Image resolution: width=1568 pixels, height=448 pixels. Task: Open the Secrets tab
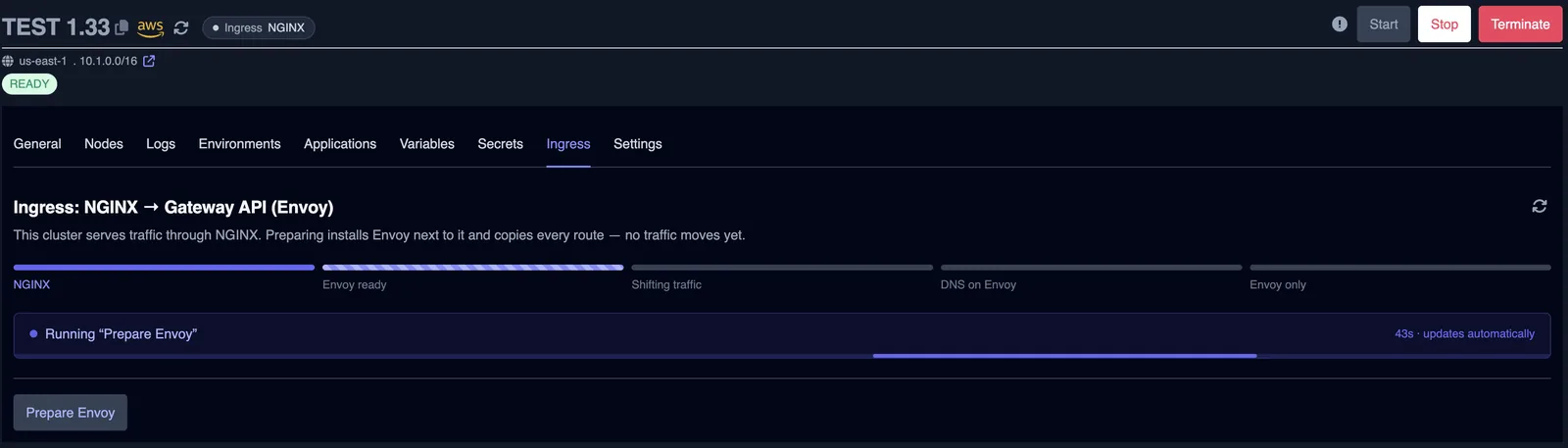pos(501,144)
